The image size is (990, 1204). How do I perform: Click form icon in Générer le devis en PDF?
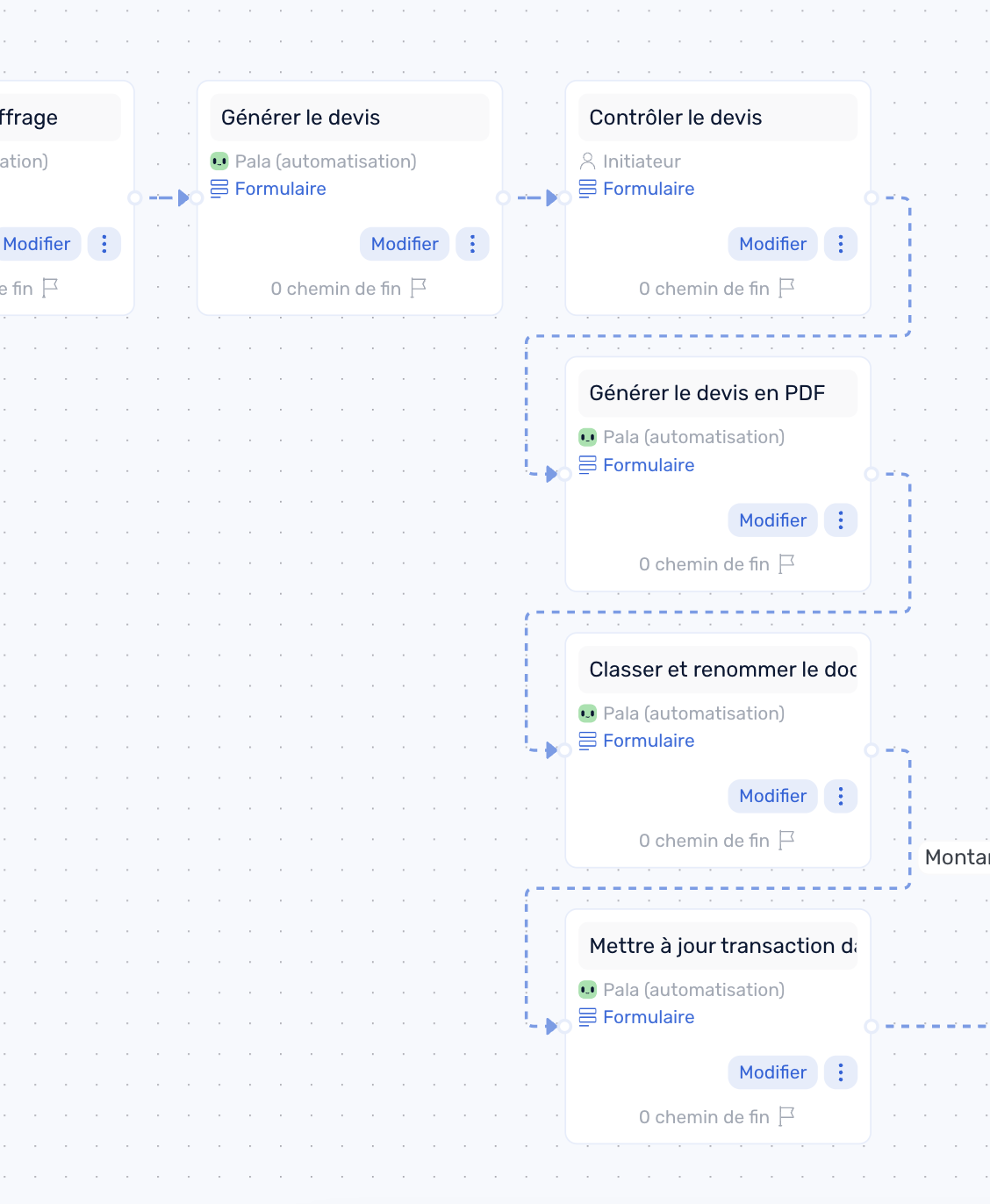click(587, 465)
